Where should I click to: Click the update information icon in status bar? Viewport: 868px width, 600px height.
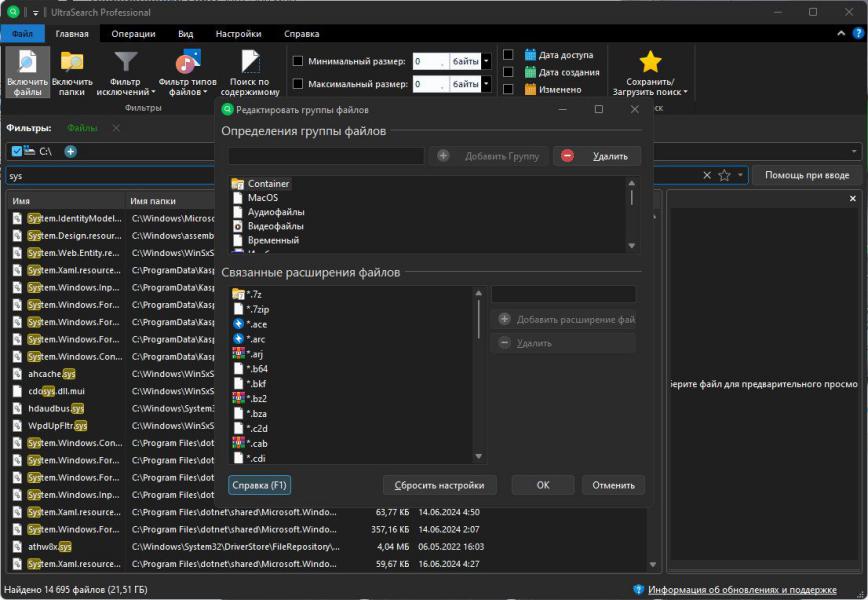point(638,589)
